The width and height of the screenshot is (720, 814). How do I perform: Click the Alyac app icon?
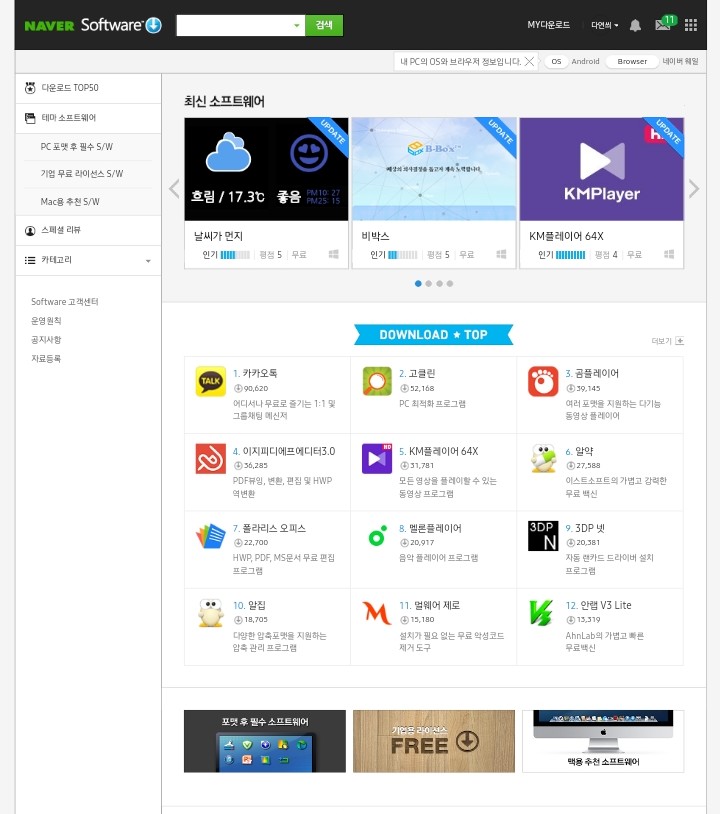pos(543,458)
